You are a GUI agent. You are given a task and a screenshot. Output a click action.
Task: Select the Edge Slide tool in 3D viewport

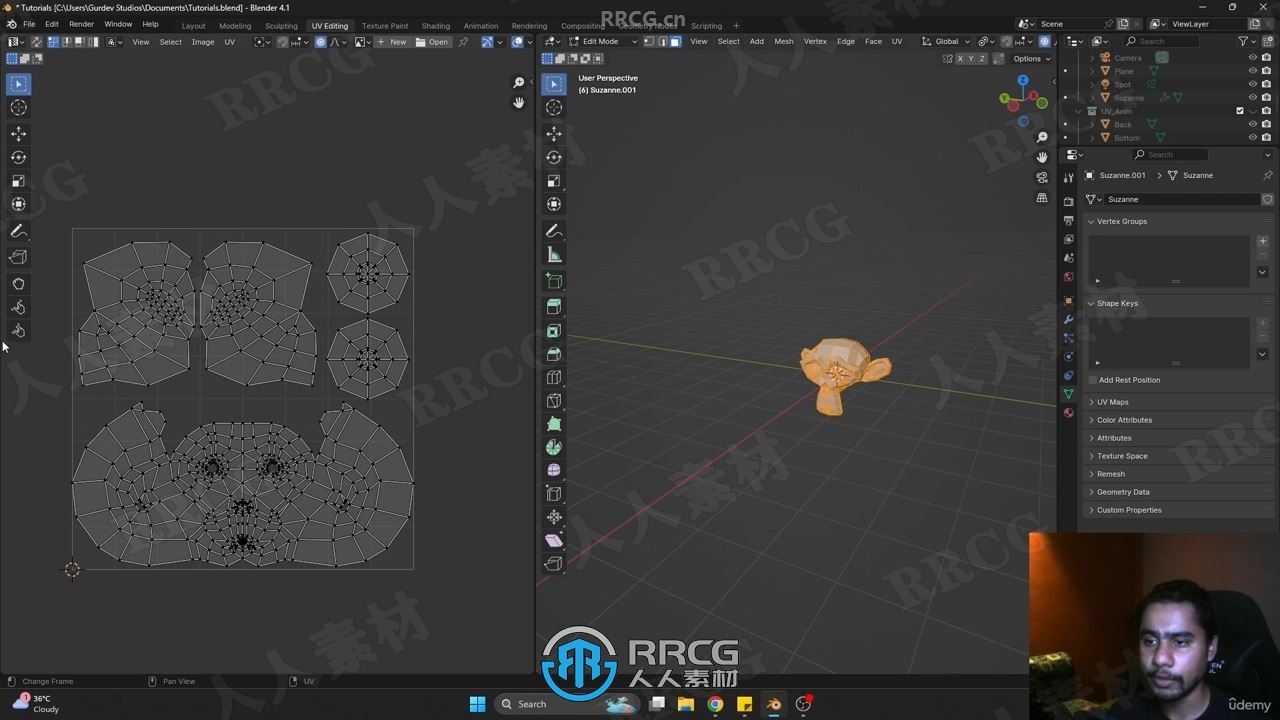coord(554,494)
